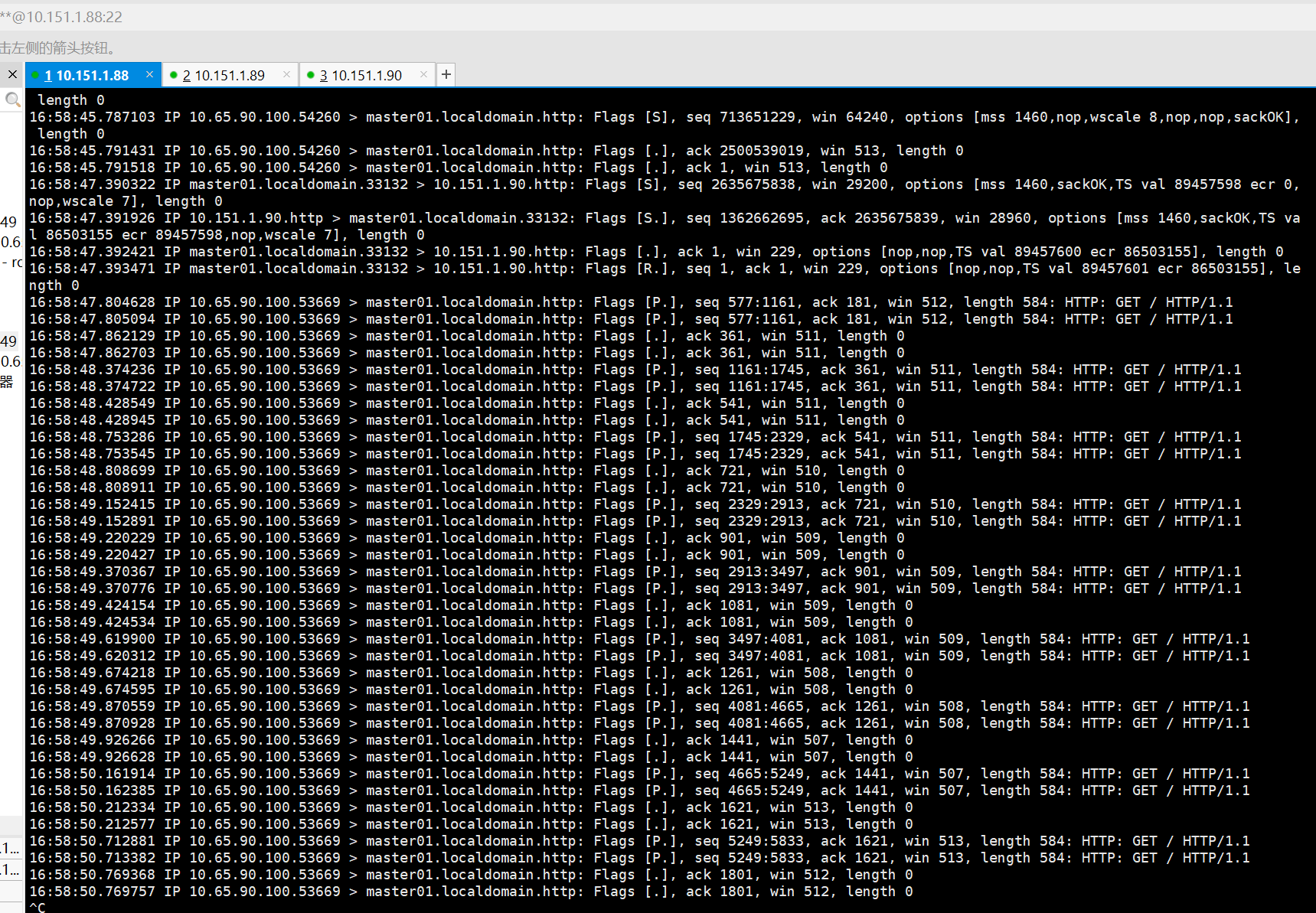Click the line timestamped 16:58:48.808699
The image size is (1316, 913).
coord(467,471)
